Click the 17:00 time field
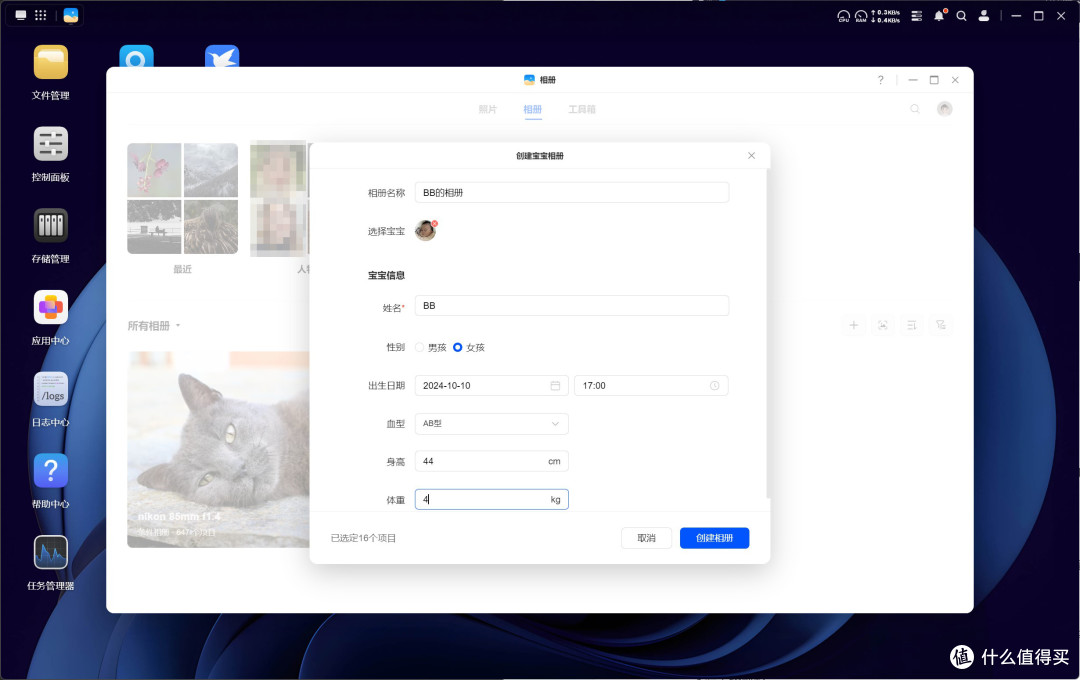The width and height of the screenshot is (1080, 680). [651, 386]
